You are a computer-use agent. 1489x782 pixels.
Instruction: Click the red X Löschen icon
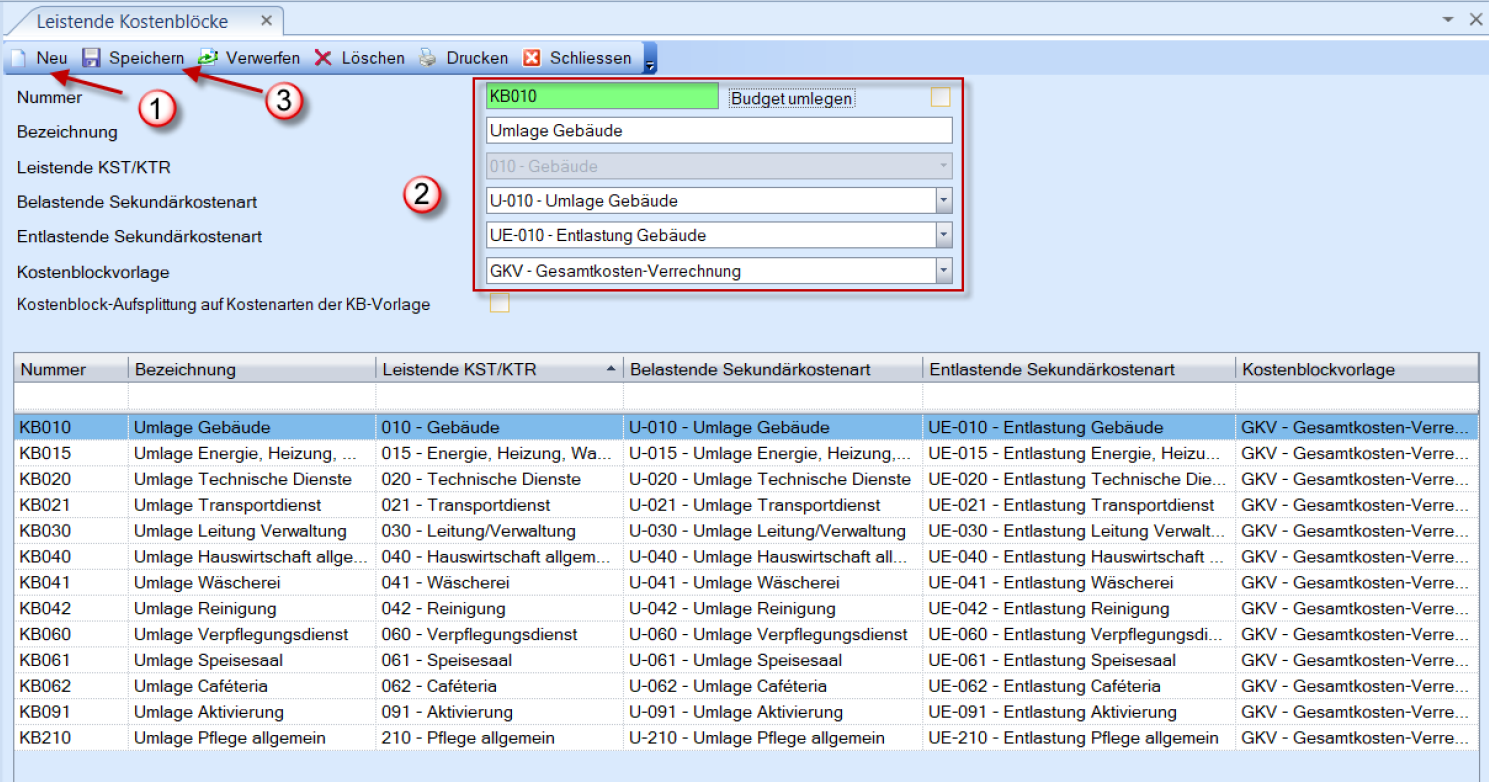point(323,58)
